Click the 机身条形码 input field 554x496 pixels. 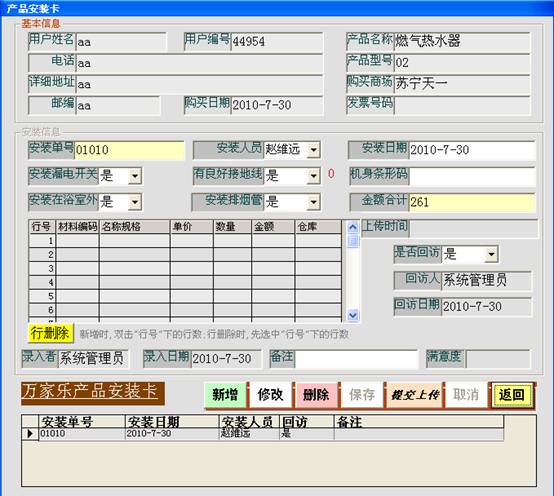click(472, 176)
